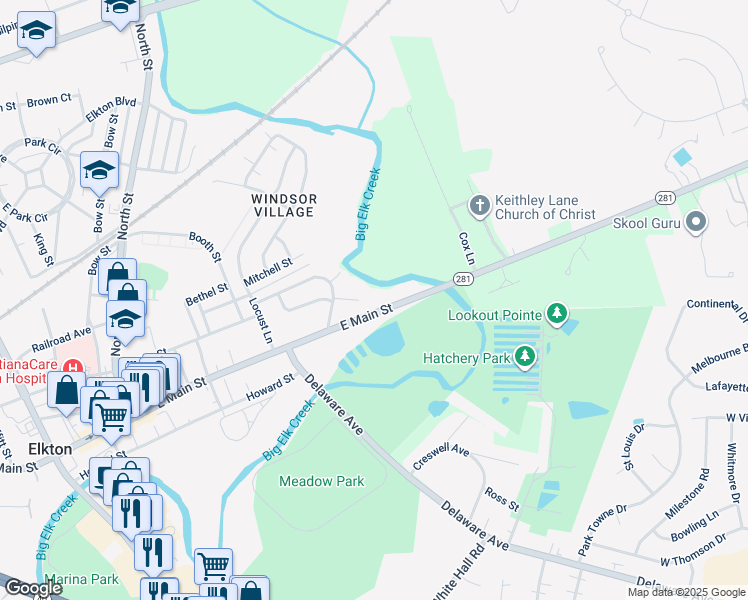Click the Elkton town label
The height and width of the screenshot is (600, 748).
(50, 449)
